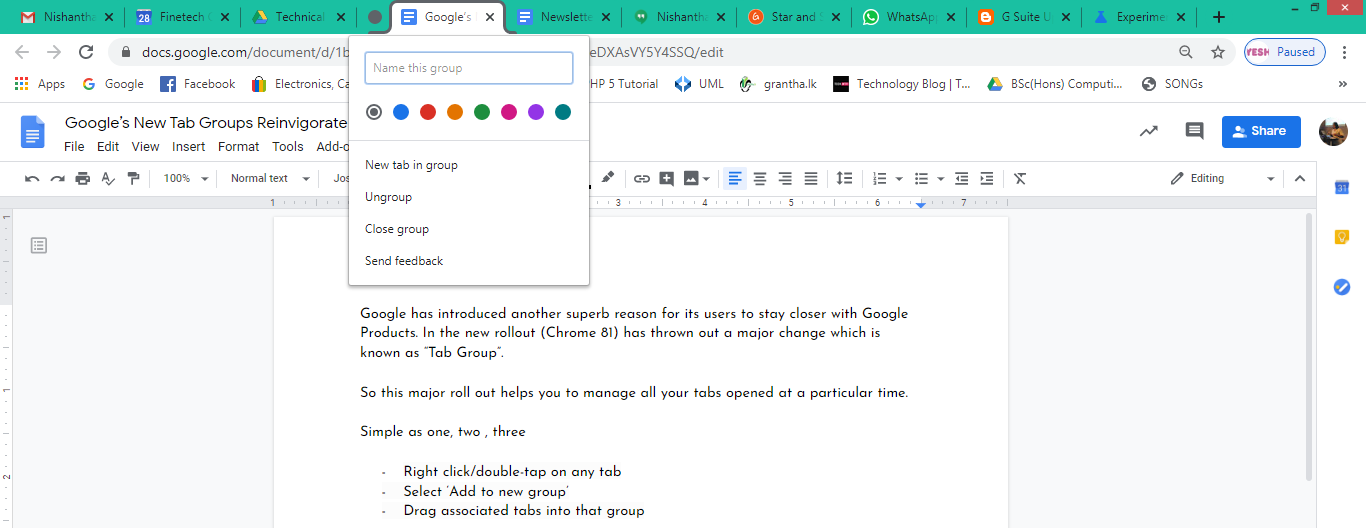Open a new Chrome tab
Image resolution: width=1366 pixels, height=528 pixels.
click(x=1219, y=17)
